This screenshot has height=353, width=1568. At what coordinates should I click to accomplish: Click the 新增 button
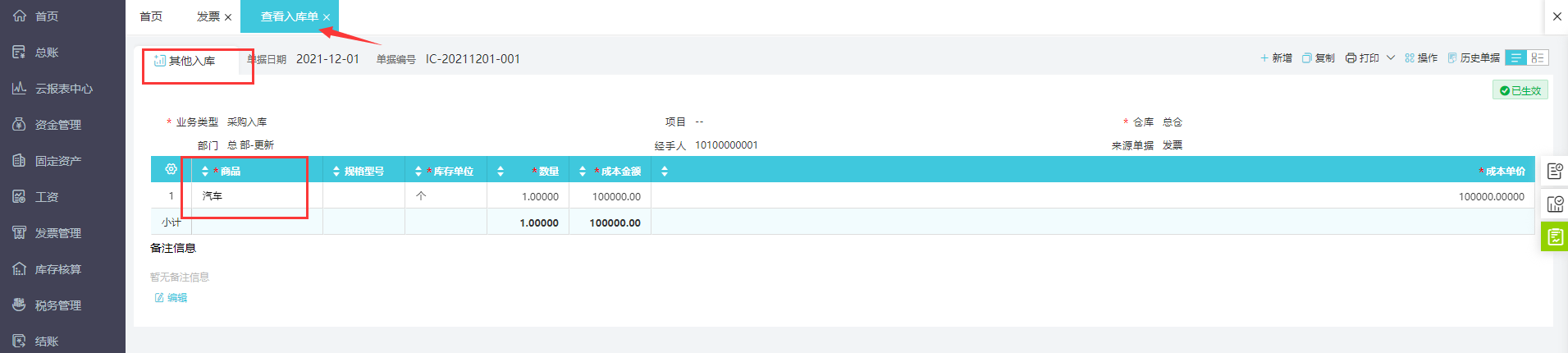pos(1276,58)
